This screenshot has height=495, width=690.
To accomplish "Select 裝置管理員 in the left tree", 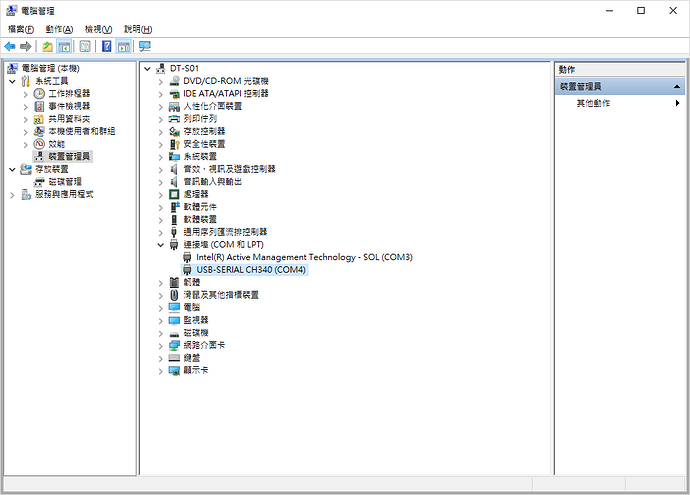I will [69, 156].
